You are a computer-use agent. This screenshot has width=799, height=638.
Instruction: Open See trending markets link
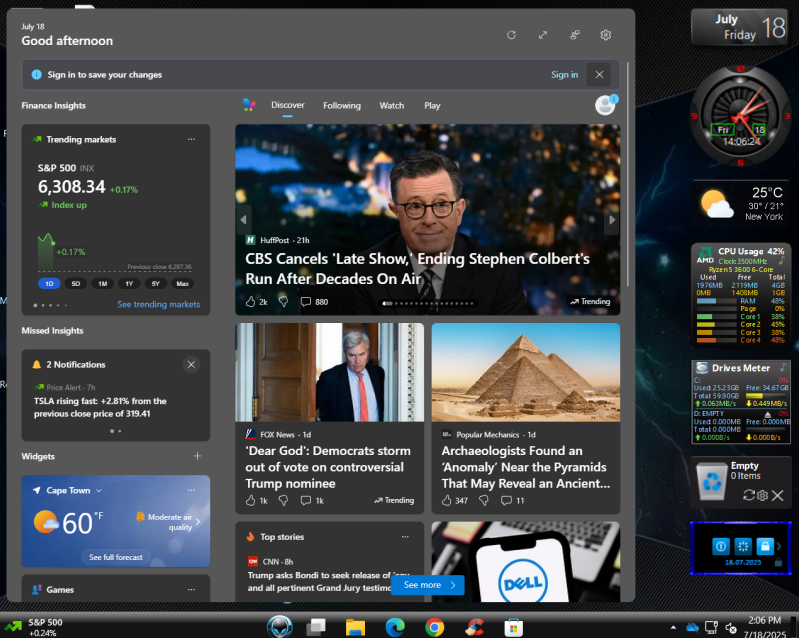[x=158, y=304]
